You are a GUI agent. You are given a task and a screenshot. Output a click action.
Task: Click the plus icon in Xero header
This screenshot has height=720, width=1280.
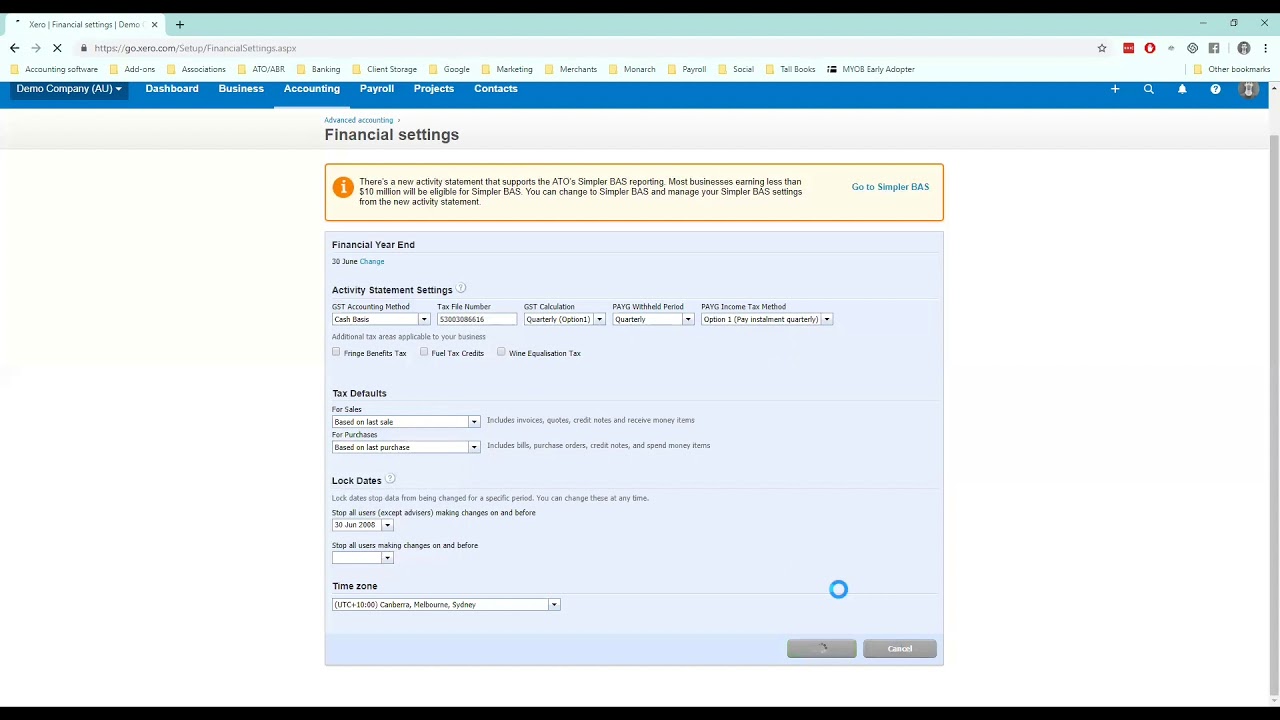tap(1115, 89)
